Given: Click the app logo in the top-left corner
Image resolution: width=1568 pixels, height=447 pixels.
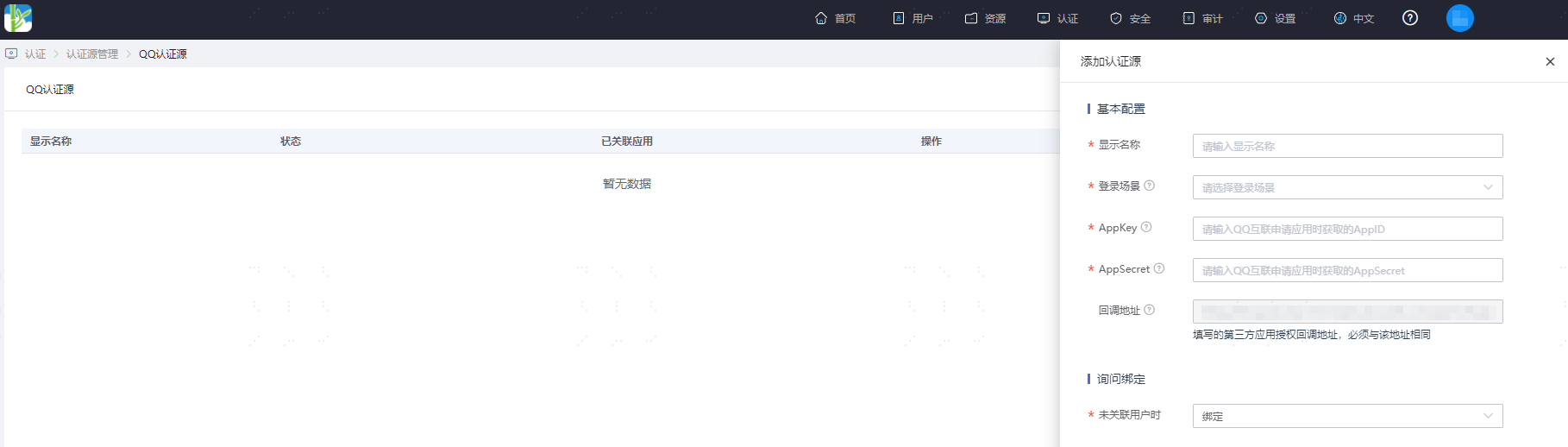Looking at the screenshot, I should [x=18, y=18].
